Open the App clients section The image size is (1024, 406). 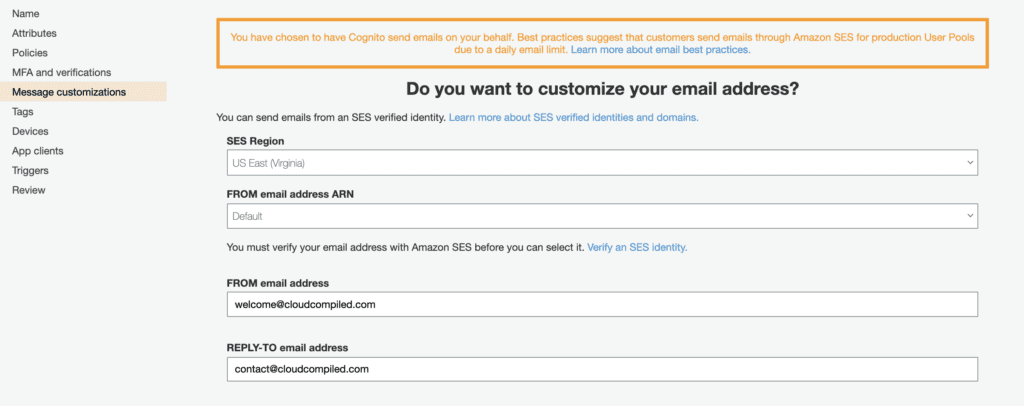pos(38,151)
